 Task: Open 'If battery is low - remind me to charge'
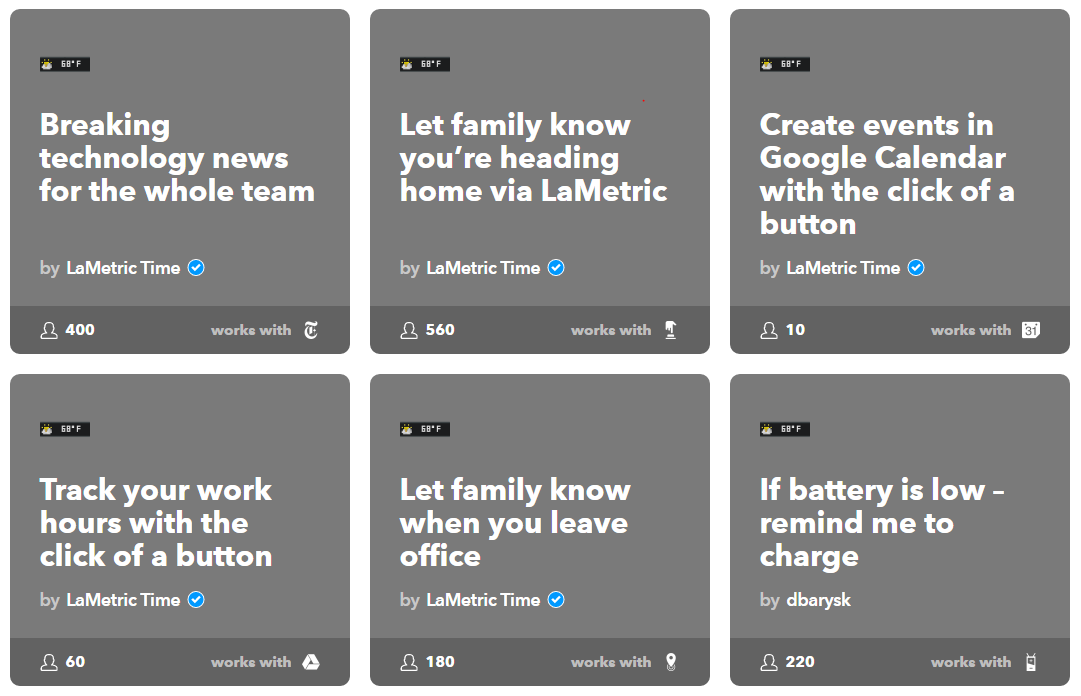coord(882,523)
